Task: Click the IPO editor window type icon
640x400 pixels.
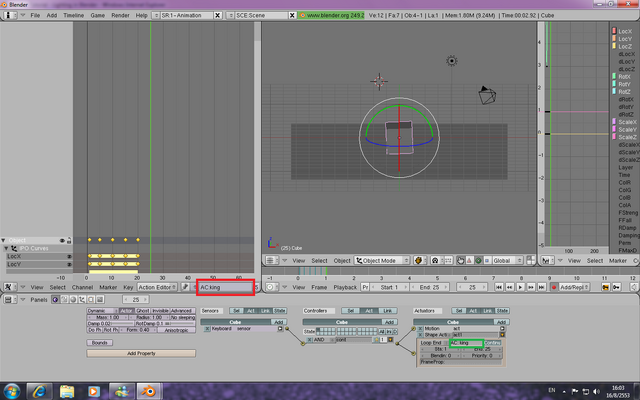Action: click(x=547, y=260)
